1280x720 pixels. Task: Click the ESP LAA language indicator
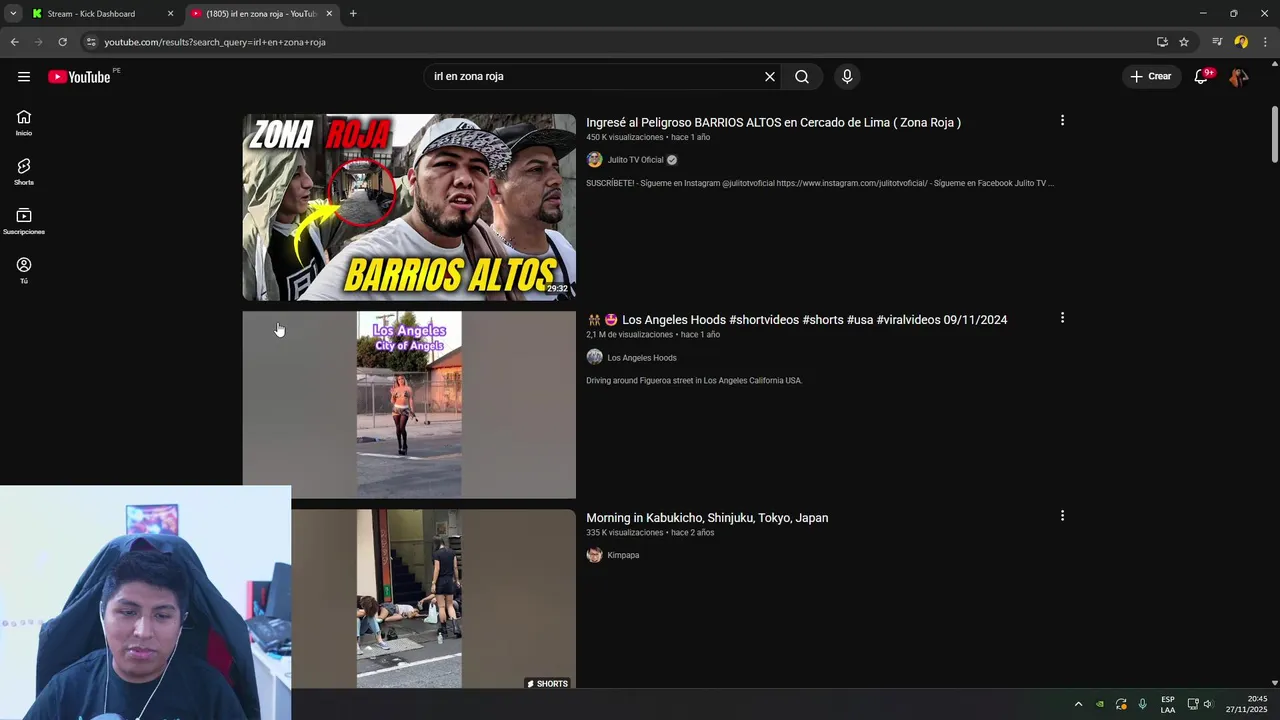click(1168, 704)
